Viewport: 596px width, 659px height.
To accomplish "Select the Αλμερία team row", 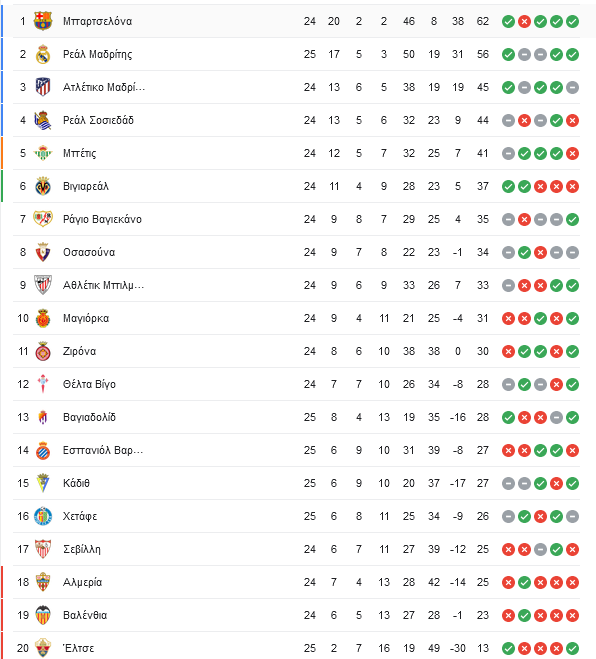I will click(x=296, y=582).
